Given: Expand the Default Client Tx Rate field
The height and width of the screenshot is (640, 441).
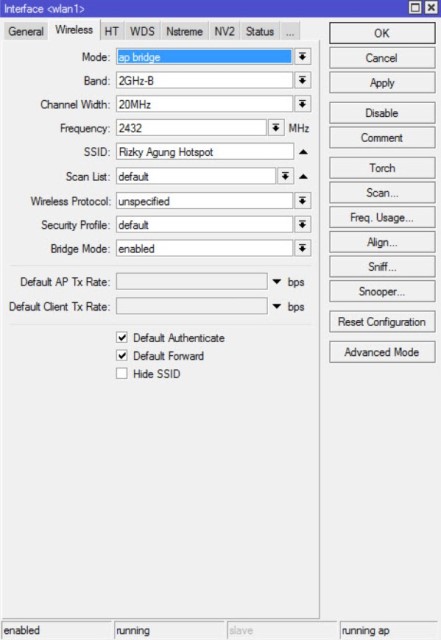Looking at the screenshot, I should click(x=277, y=307).
